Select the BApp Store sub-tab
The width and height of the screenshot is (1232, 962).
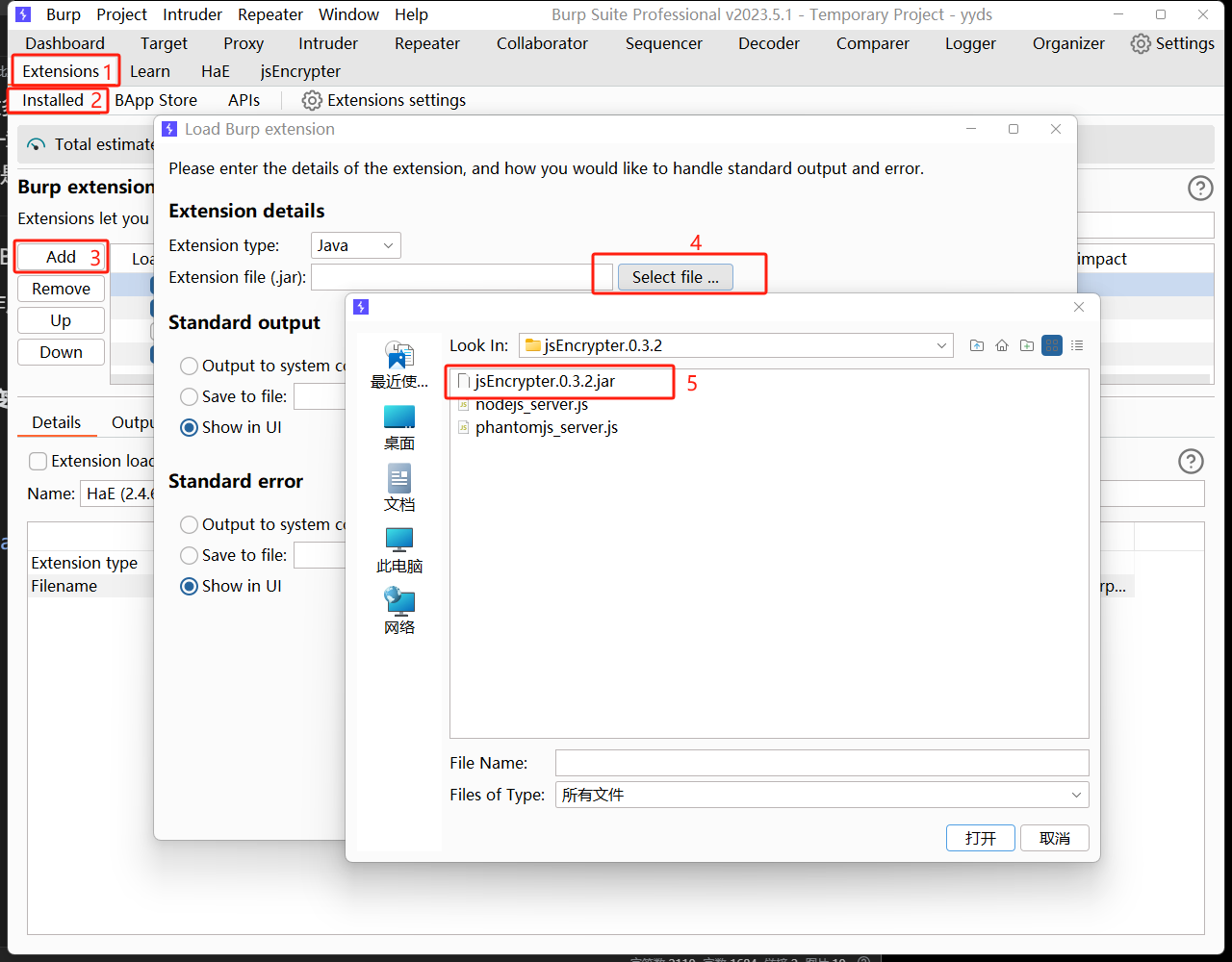(x=156, y=100)
